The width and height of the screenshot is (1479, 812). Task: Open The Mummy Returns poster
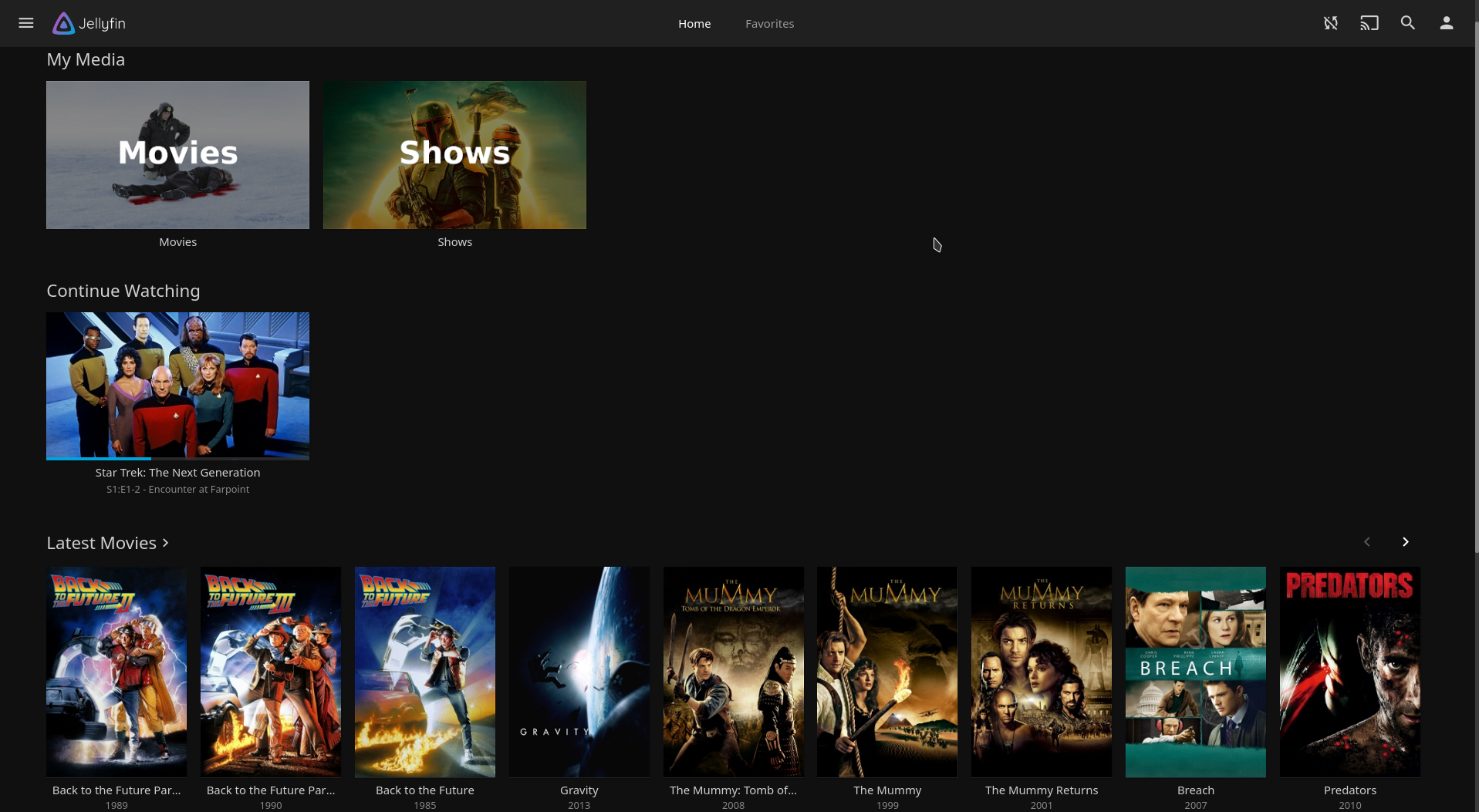tap(1042, 672)
